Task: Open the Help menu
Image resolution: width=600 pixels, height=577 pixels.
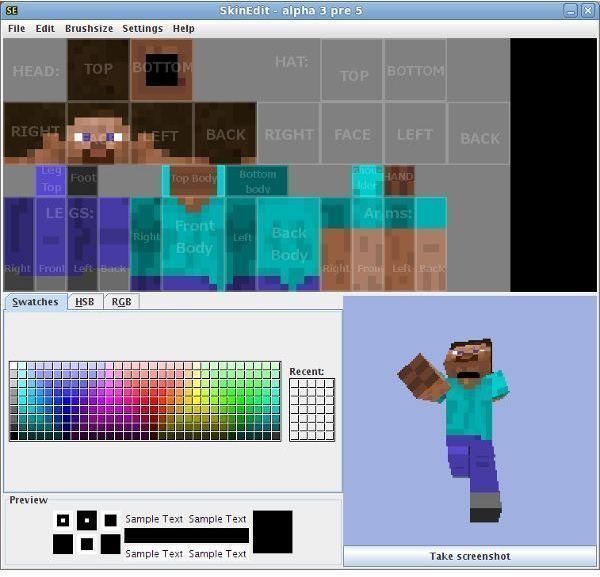Action: [x=183, y=29]
